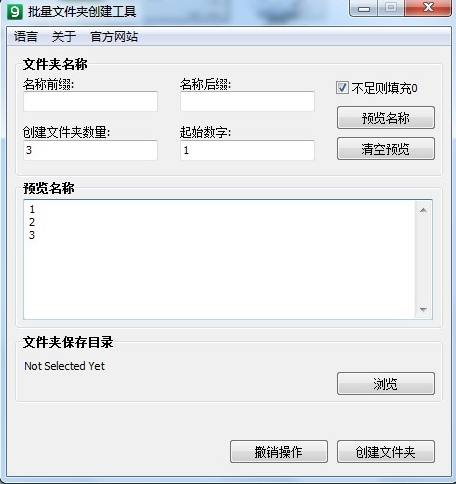Open the 官方网站 menu item

pos(114,36)
